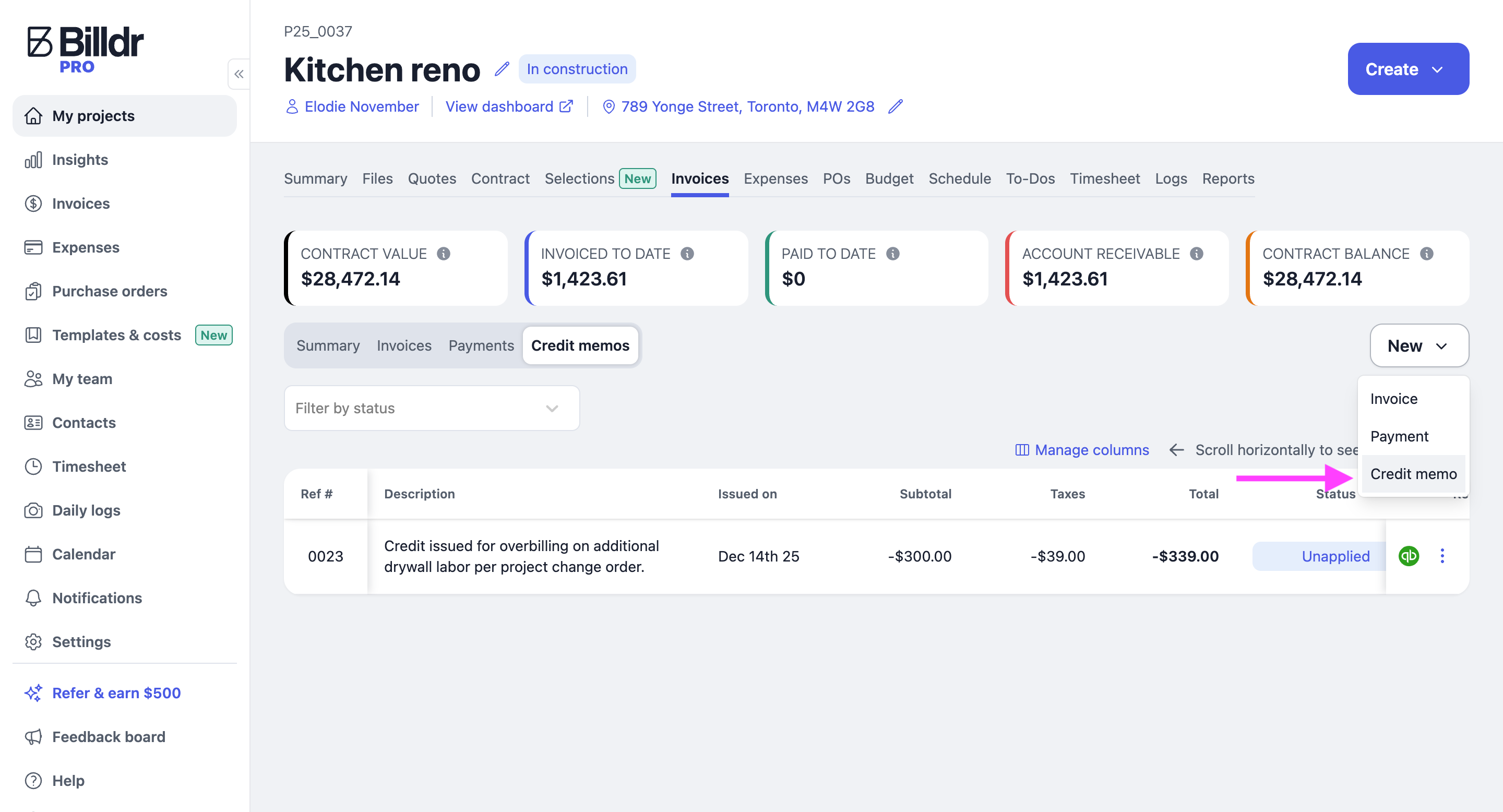1503x812 pixels.
Task: Click the 789 Yonge Street address link
Action: click(738, 107)
